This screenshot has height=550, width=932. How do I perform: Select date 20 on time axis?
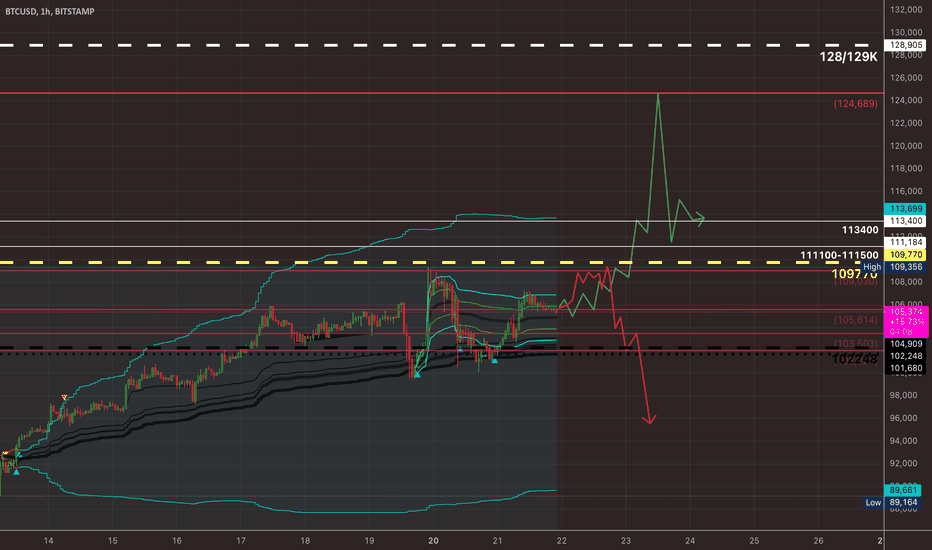tap(433, 540)
